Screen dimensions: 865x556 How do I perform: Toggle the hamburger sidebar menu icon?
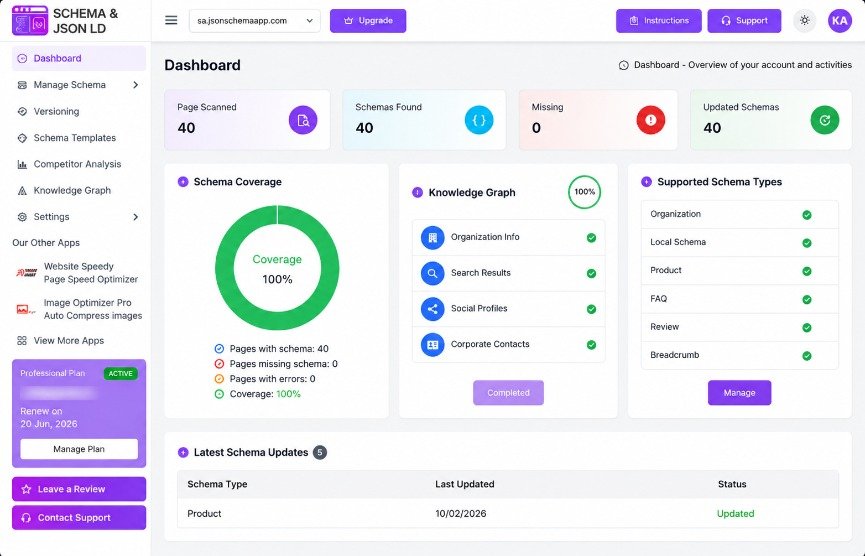pyautogui.click(x=171, y=20)
